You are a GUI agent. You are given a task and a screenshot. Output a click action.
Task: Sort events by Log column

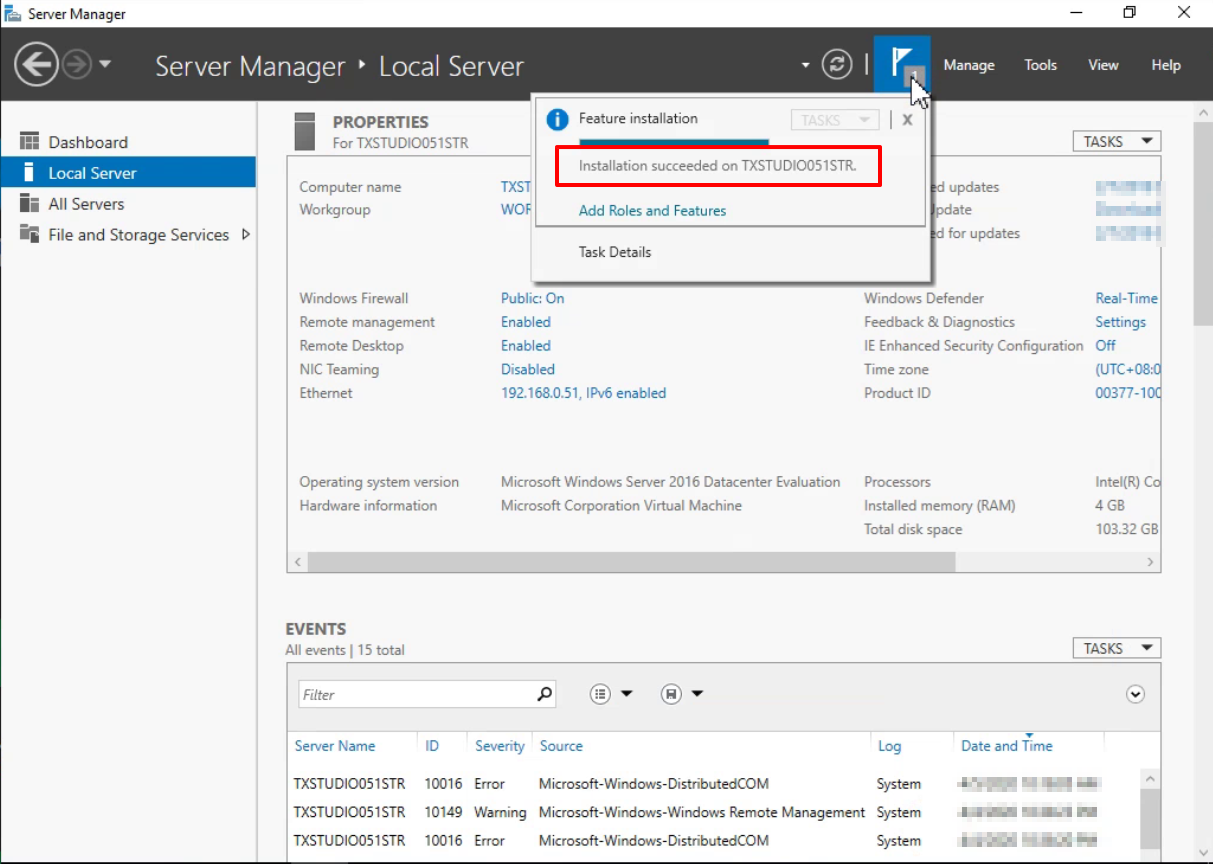click(889, 746)
